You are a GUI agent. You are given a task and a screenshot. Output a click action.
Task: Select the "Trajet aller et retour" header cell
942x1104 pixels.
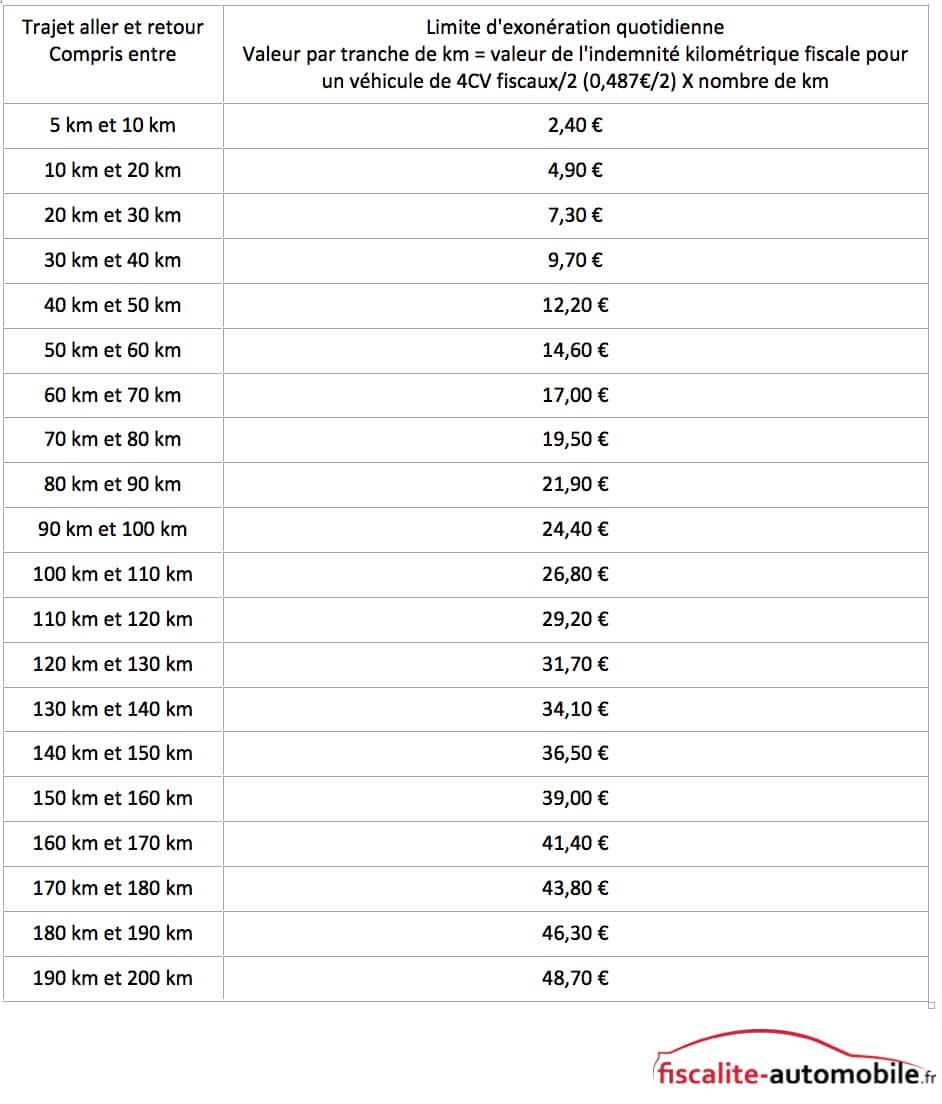(x=112, y=41)
